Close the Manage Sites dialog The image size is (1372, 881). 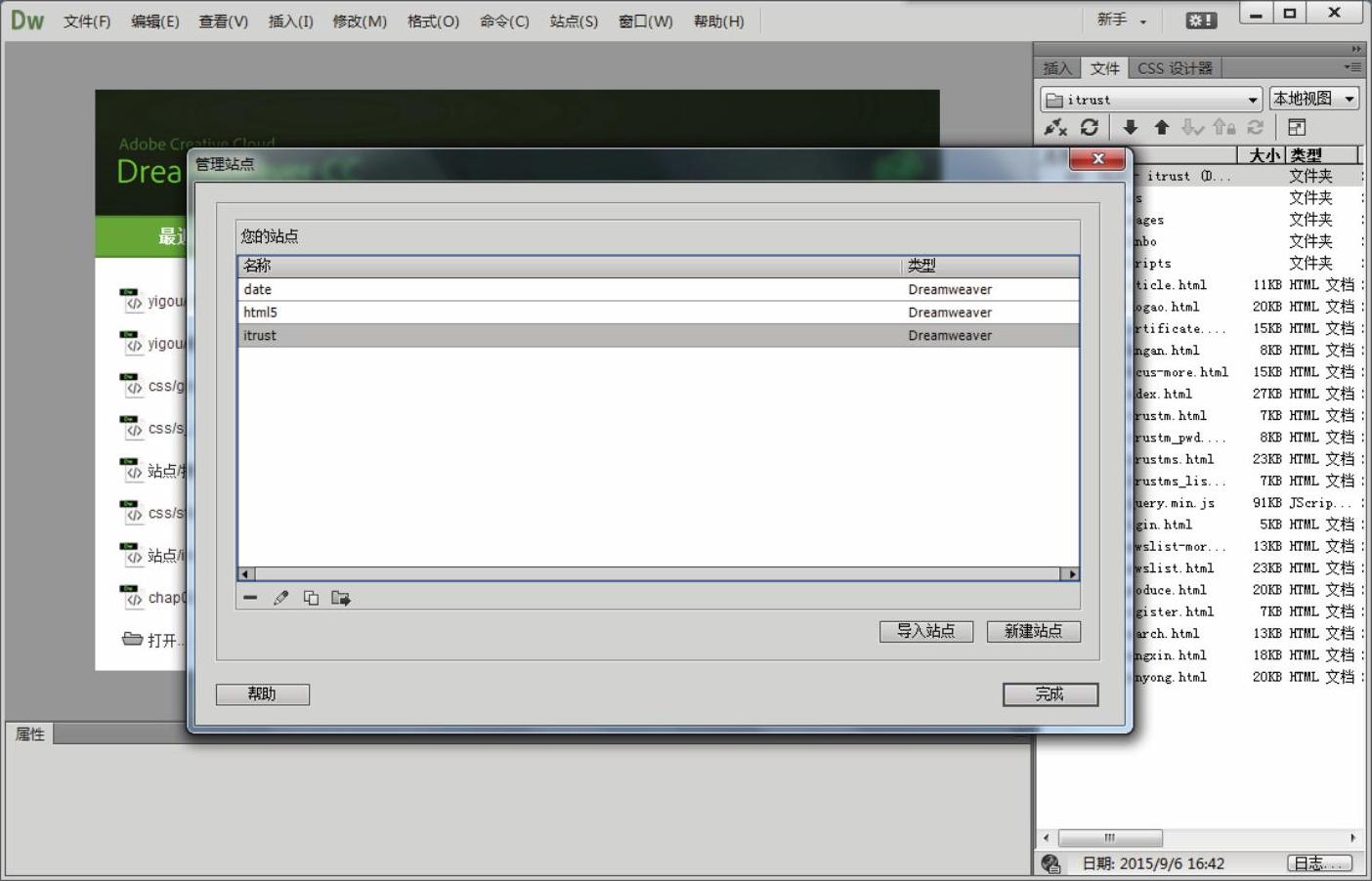[x=1097, y=158]
